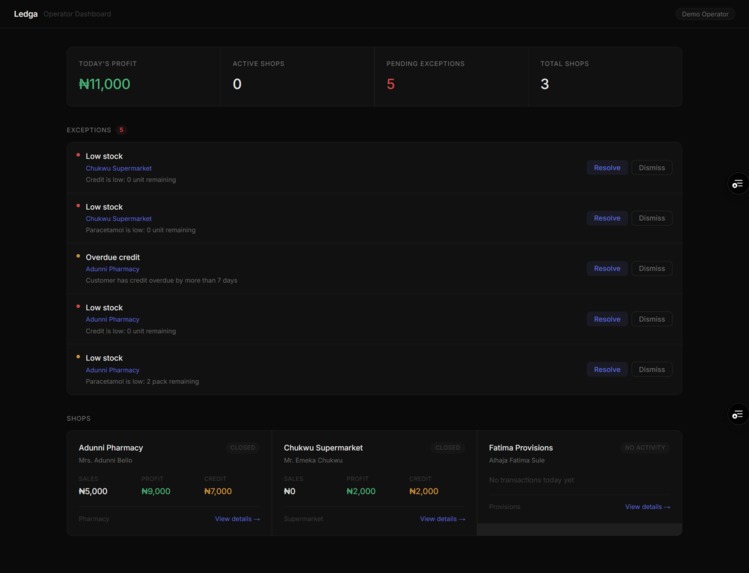Click the lower floating filter-list icon
The image size is (749, 573).
[738, 414]
